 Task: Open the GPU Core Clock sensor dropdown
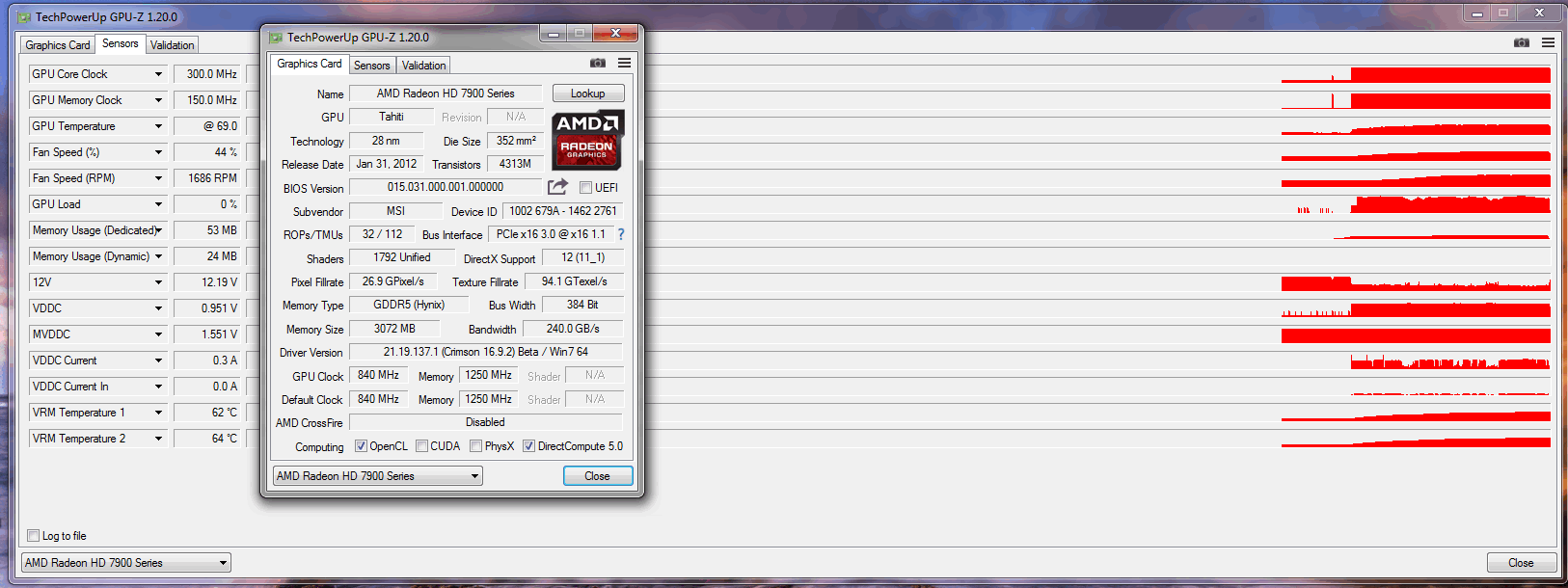point(159,74)
